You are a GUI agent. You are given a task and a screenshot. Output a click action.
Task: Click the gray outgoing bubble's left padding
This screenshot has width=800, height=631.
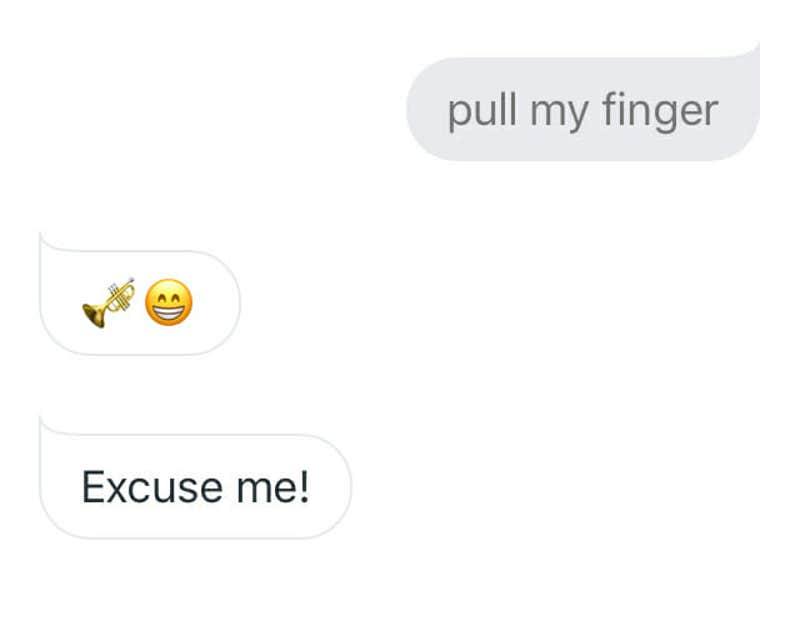(x=425, y=110)
